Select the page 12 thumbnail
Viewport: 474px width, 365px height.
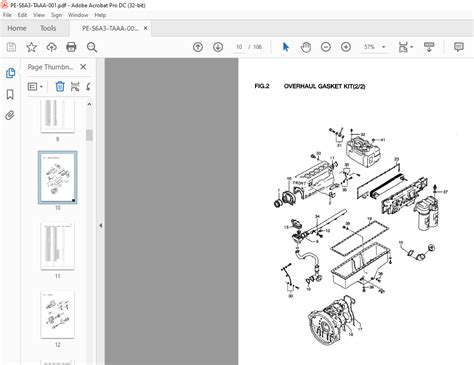pos(58,315)
